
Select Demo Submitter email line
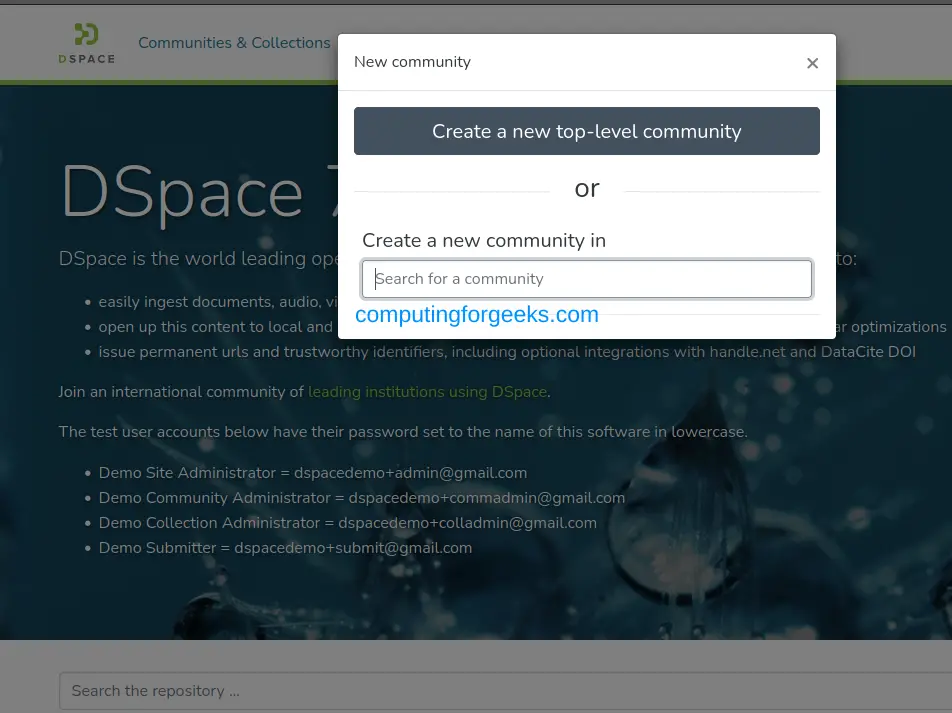click(x=285, y=548)
